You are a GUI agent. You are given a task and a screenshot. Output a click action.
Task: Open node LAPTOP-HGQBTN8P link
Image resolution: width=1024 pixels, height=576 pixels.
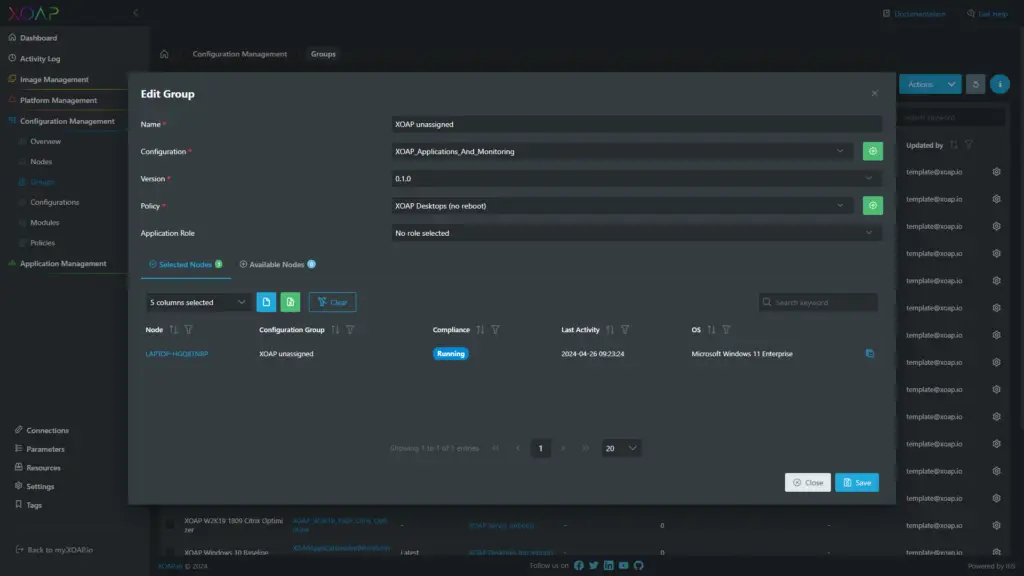177,354
